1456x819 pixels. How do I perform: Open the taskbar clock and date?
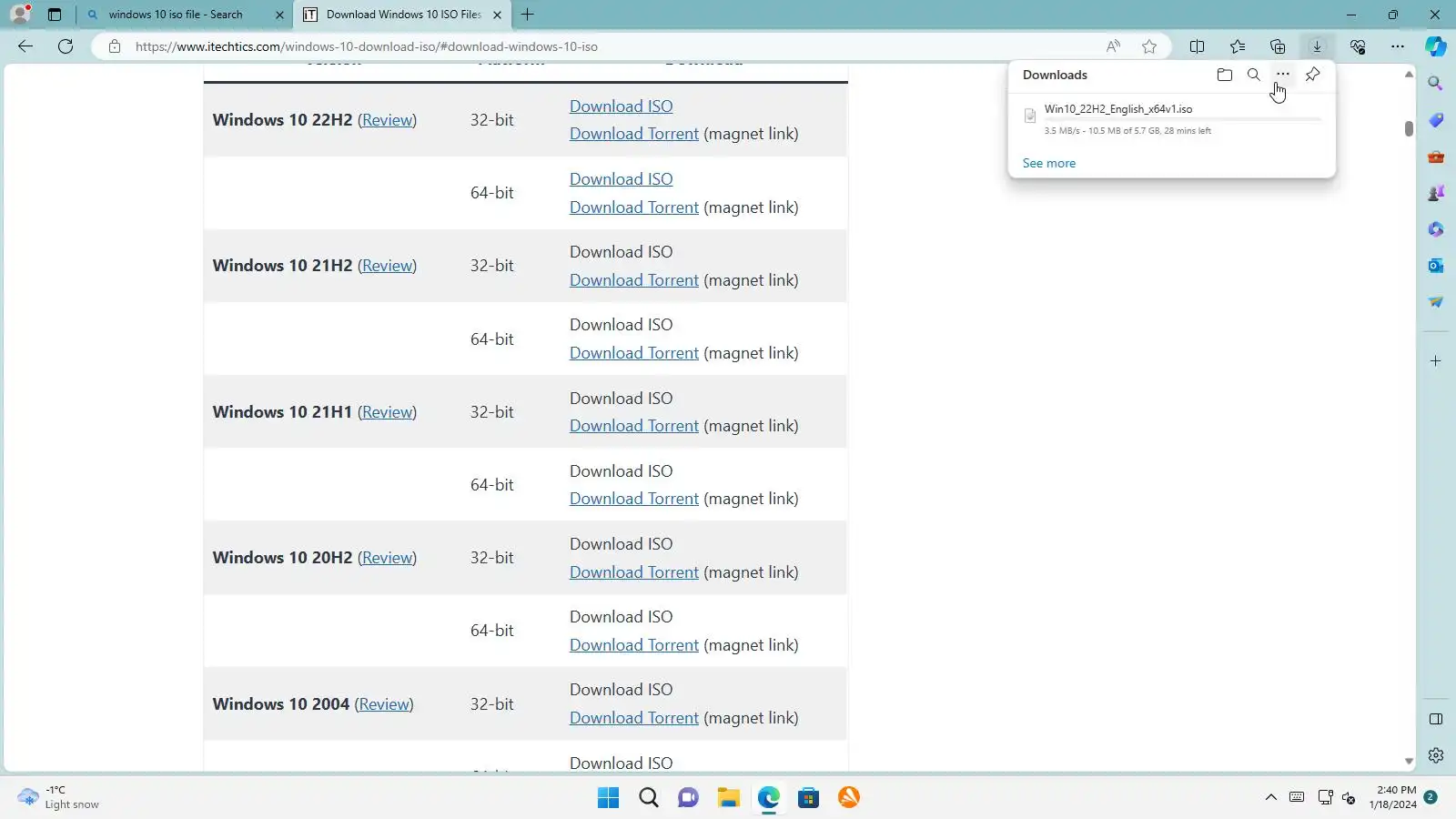[1393, 798]
